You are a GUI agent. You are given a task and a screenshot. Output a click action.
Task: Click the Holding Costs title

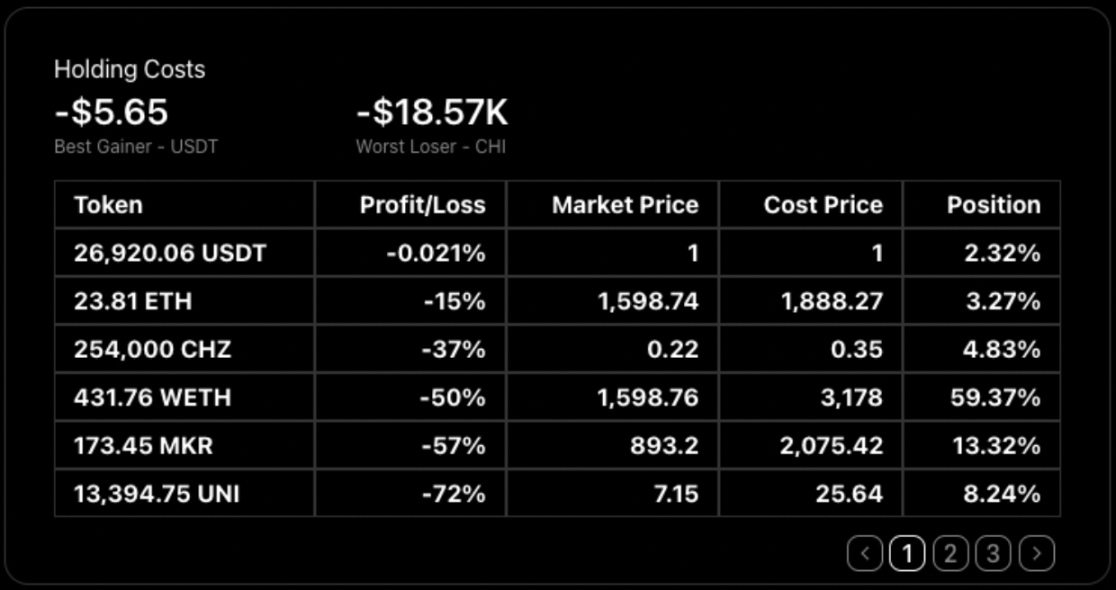[129, 69]
